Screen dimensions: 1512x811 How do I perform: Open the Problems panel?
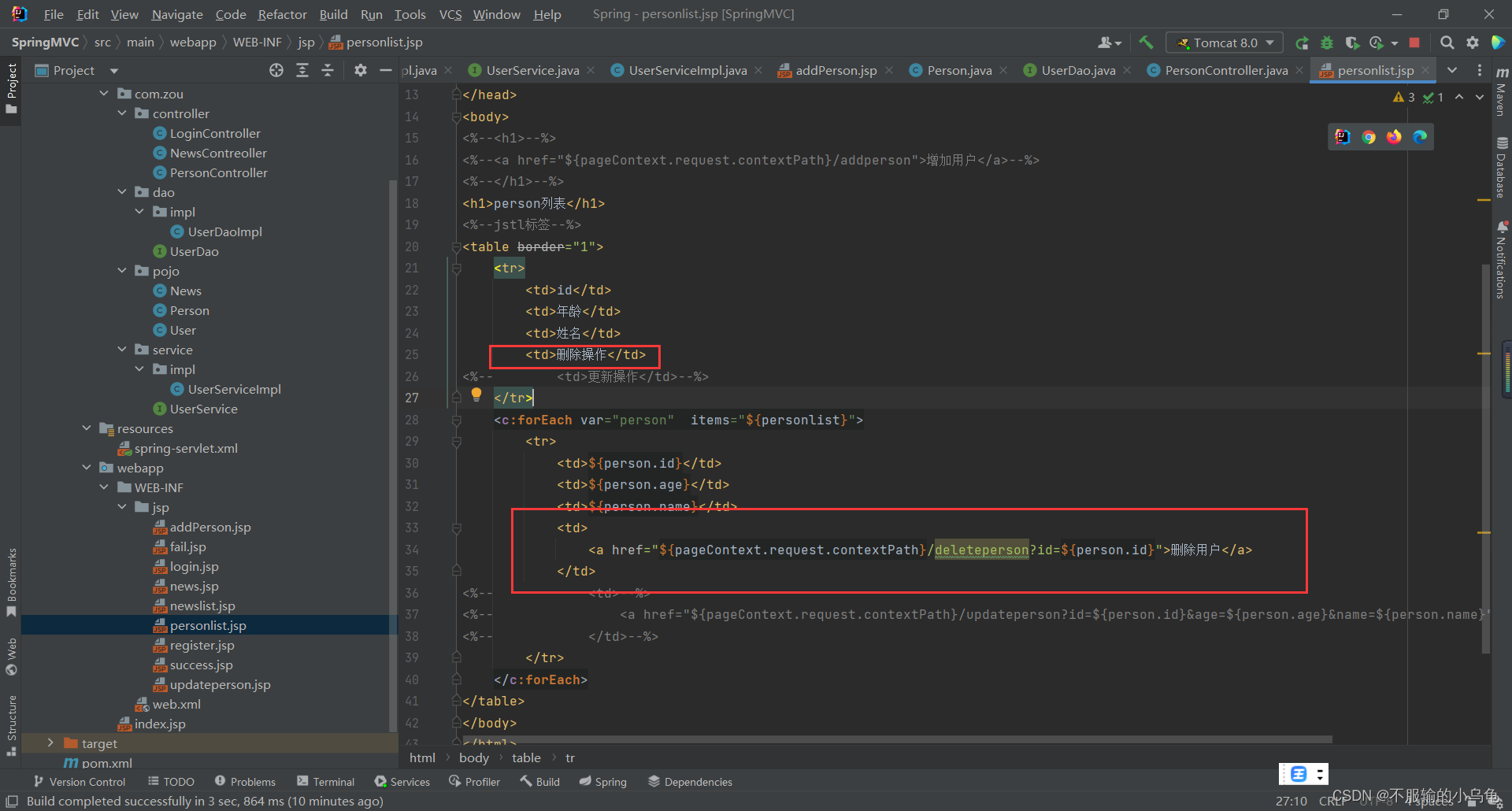point(253,781)
